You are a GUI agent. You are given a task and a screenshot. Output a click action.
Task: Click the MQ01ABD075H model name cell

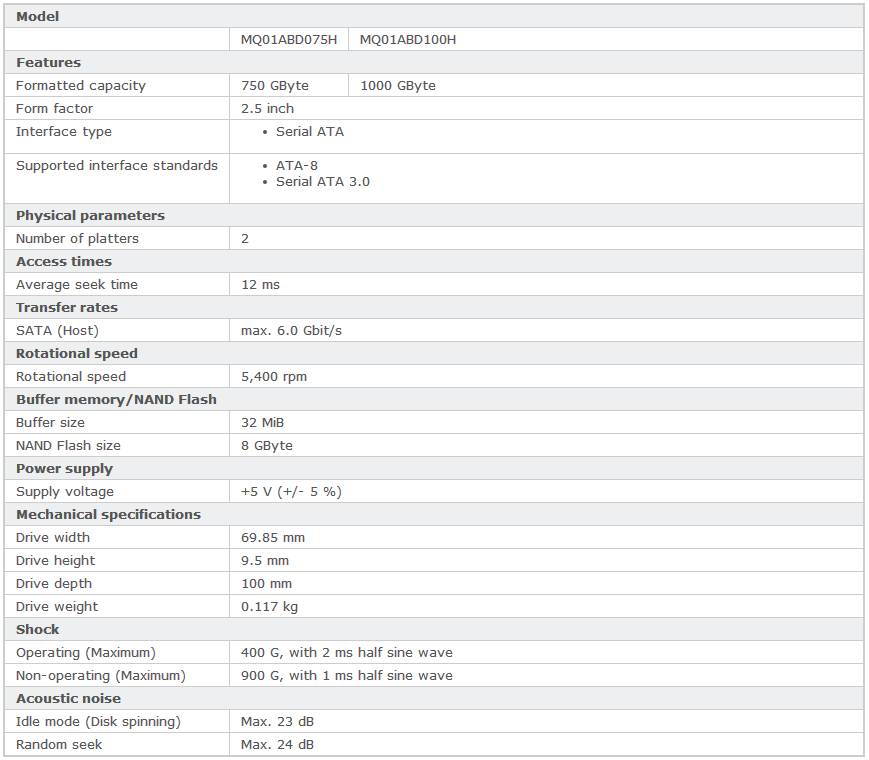click(x=289, y=40)
